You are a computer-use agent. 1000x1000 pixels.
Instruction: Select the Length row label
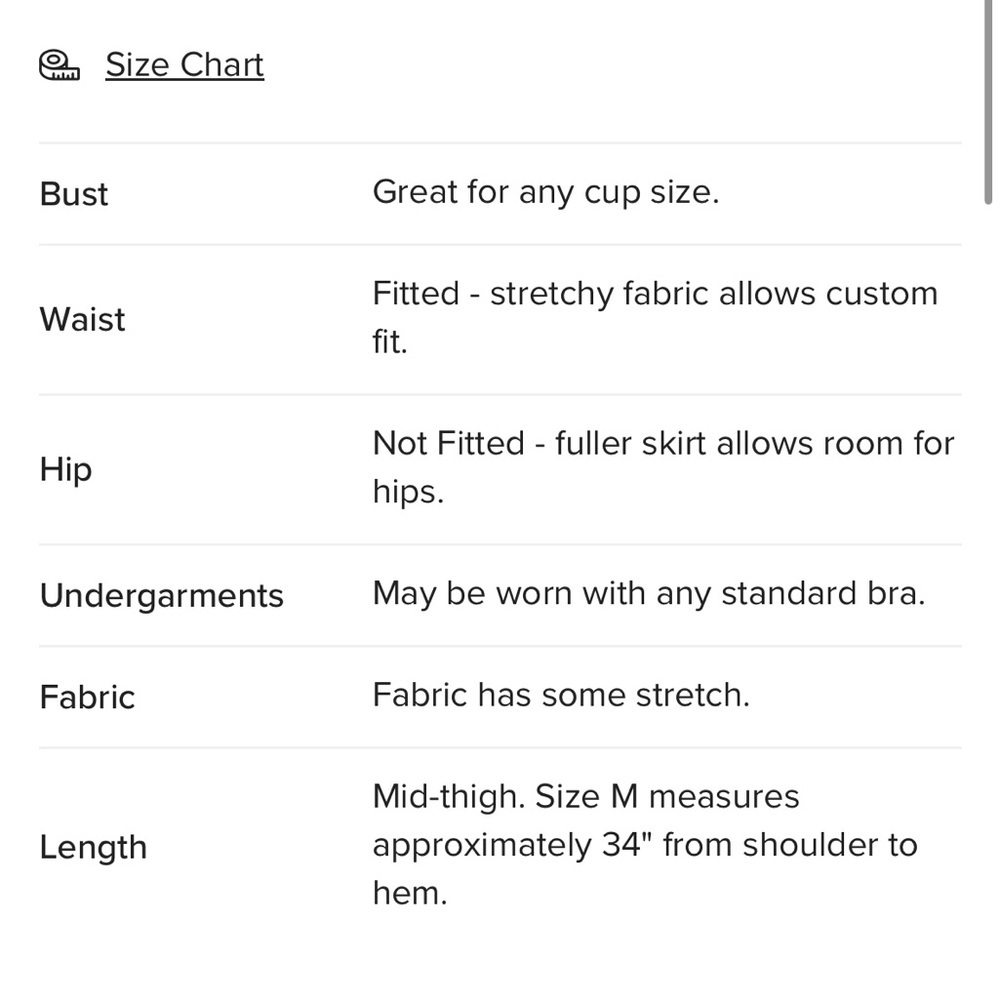point(93,847)
